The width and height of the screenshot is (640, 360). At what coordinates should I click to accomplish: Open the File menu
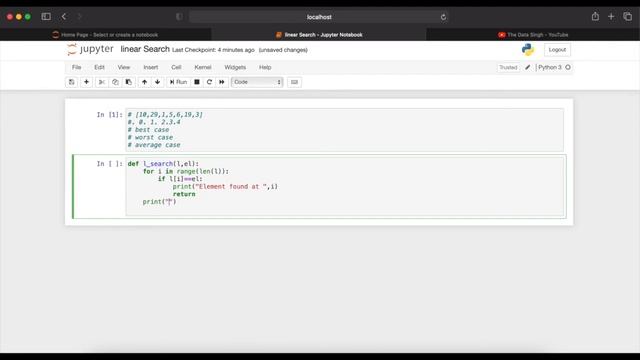tap(76, 67)
